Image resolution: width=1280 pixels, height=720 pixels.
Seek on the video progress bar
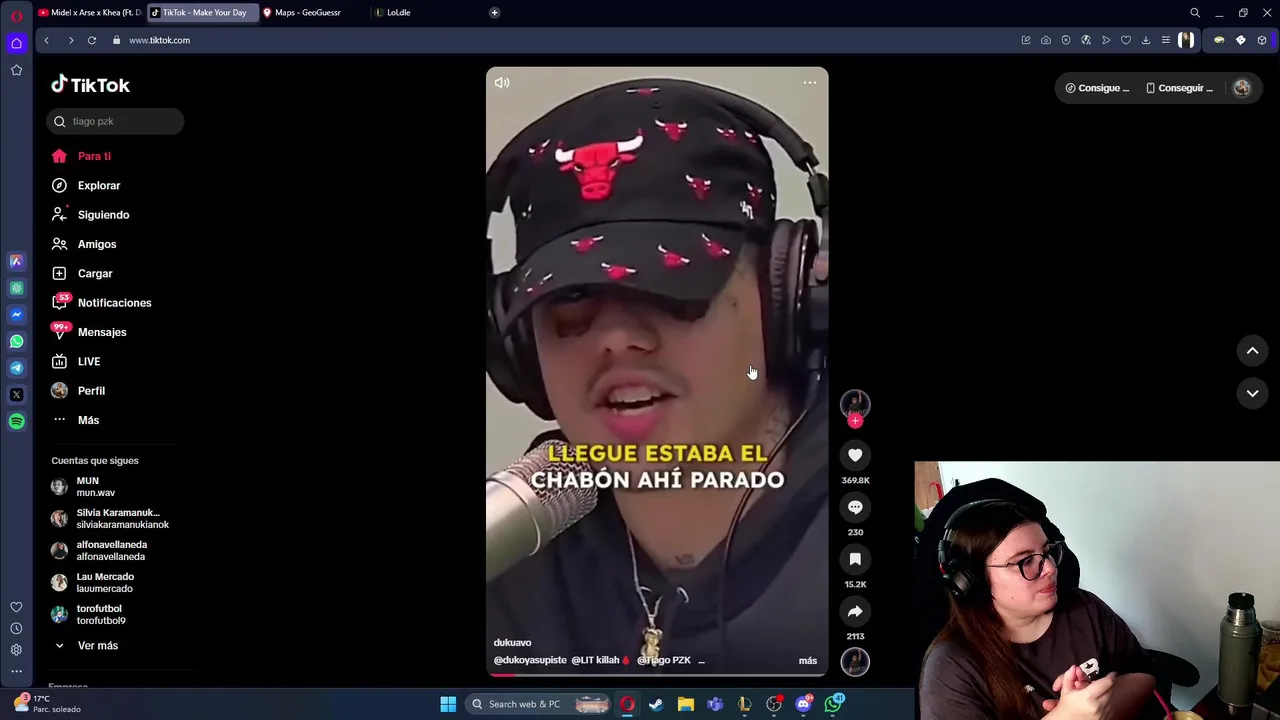tap(657, 675)
